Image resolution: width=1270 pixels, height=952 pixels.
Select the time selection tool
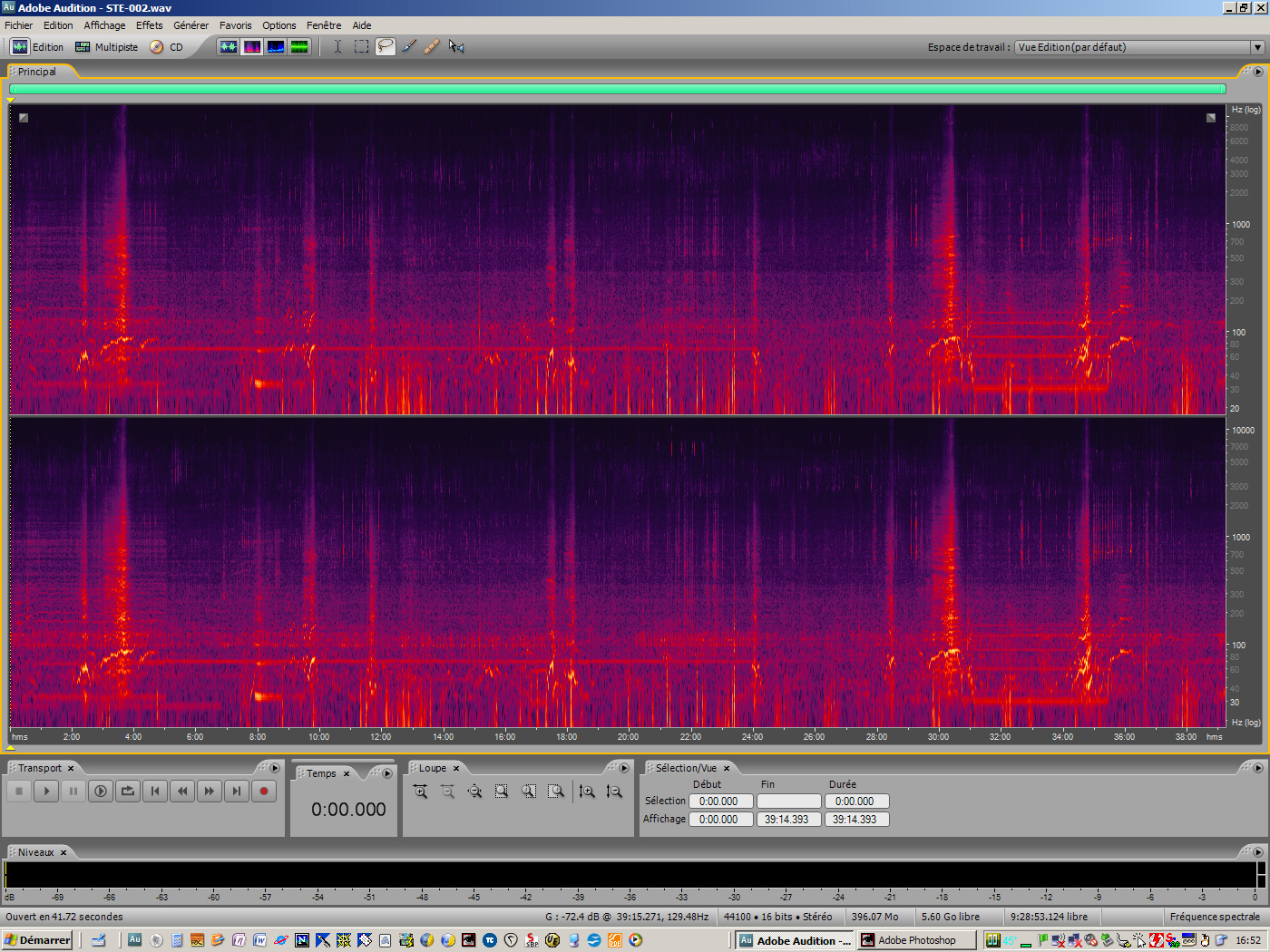pyautogui.click(x=337, y=46)
